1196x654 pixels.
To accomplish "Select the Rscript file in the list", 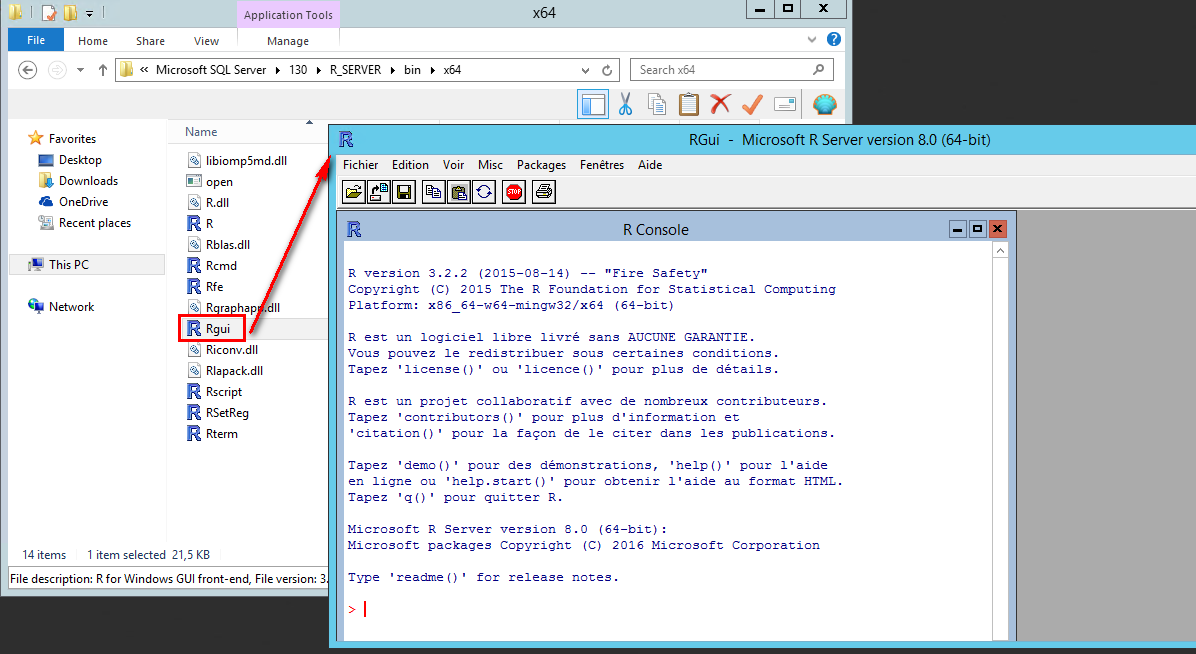I will click(223, 391).
